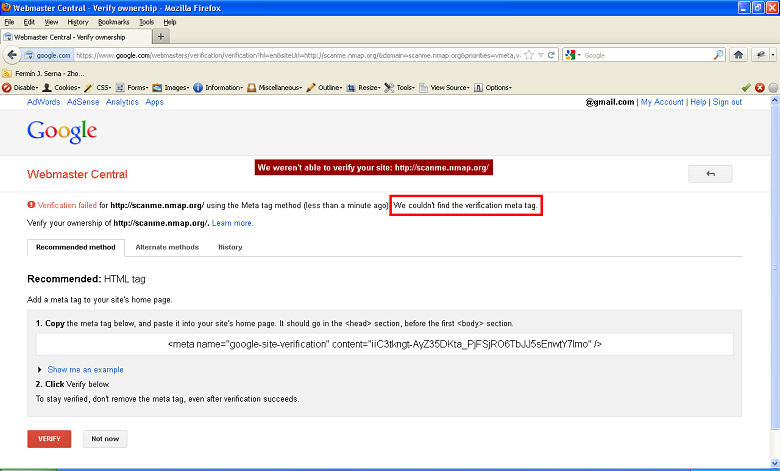Click the red X error icon
This screenshot has width=780, height=471.
pyautogui.click(x=760, y=88)
